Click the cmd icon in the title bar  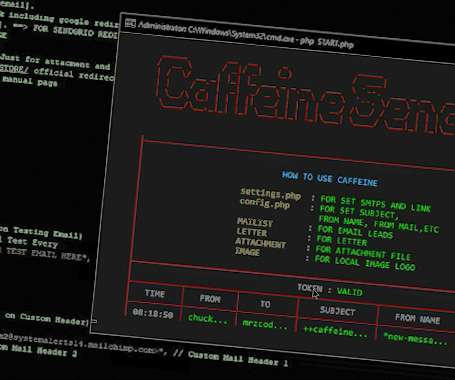130,23
